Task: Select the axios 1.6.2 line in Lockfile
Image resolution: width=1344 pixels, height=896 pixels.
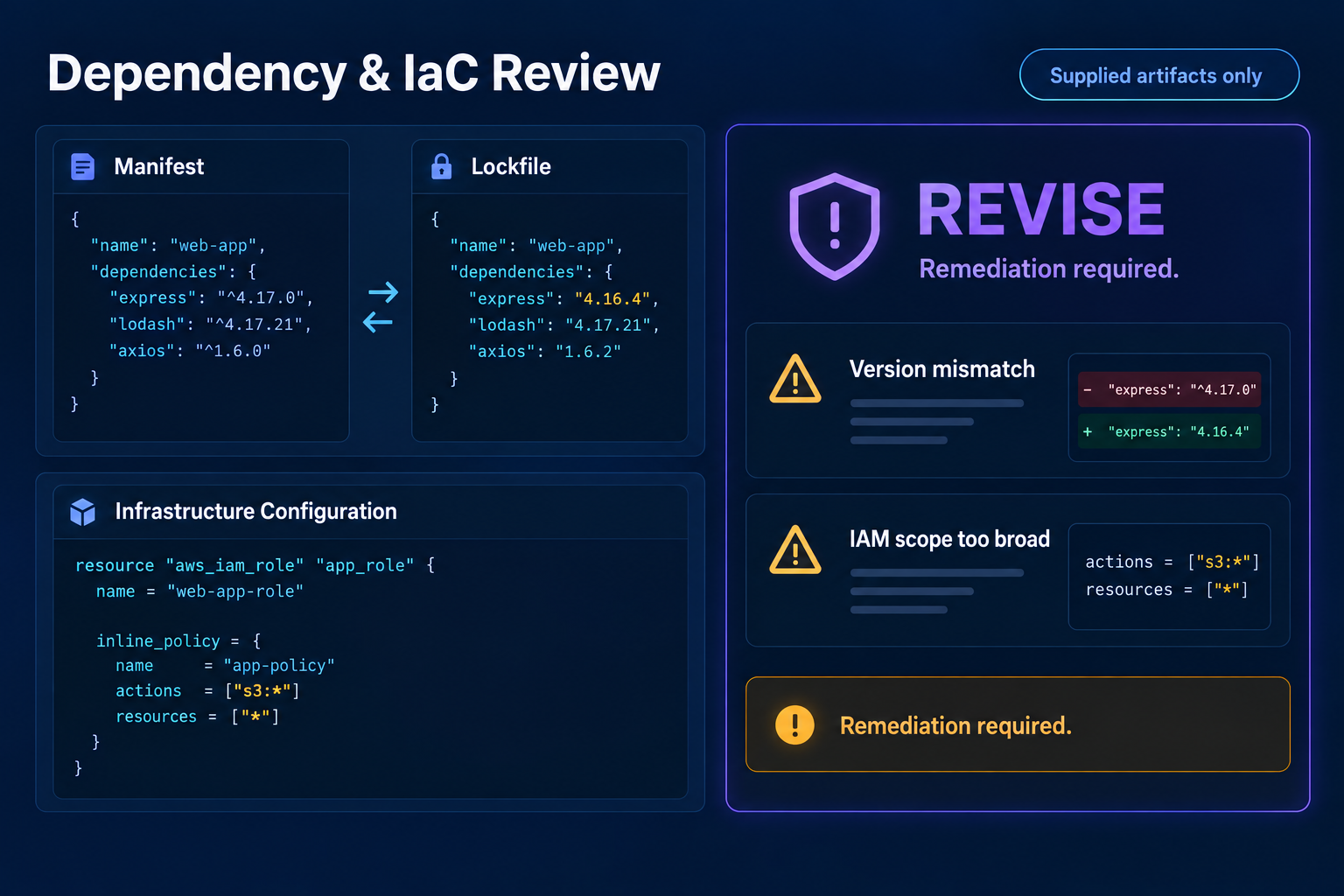Action: click(x=545, y=352)
